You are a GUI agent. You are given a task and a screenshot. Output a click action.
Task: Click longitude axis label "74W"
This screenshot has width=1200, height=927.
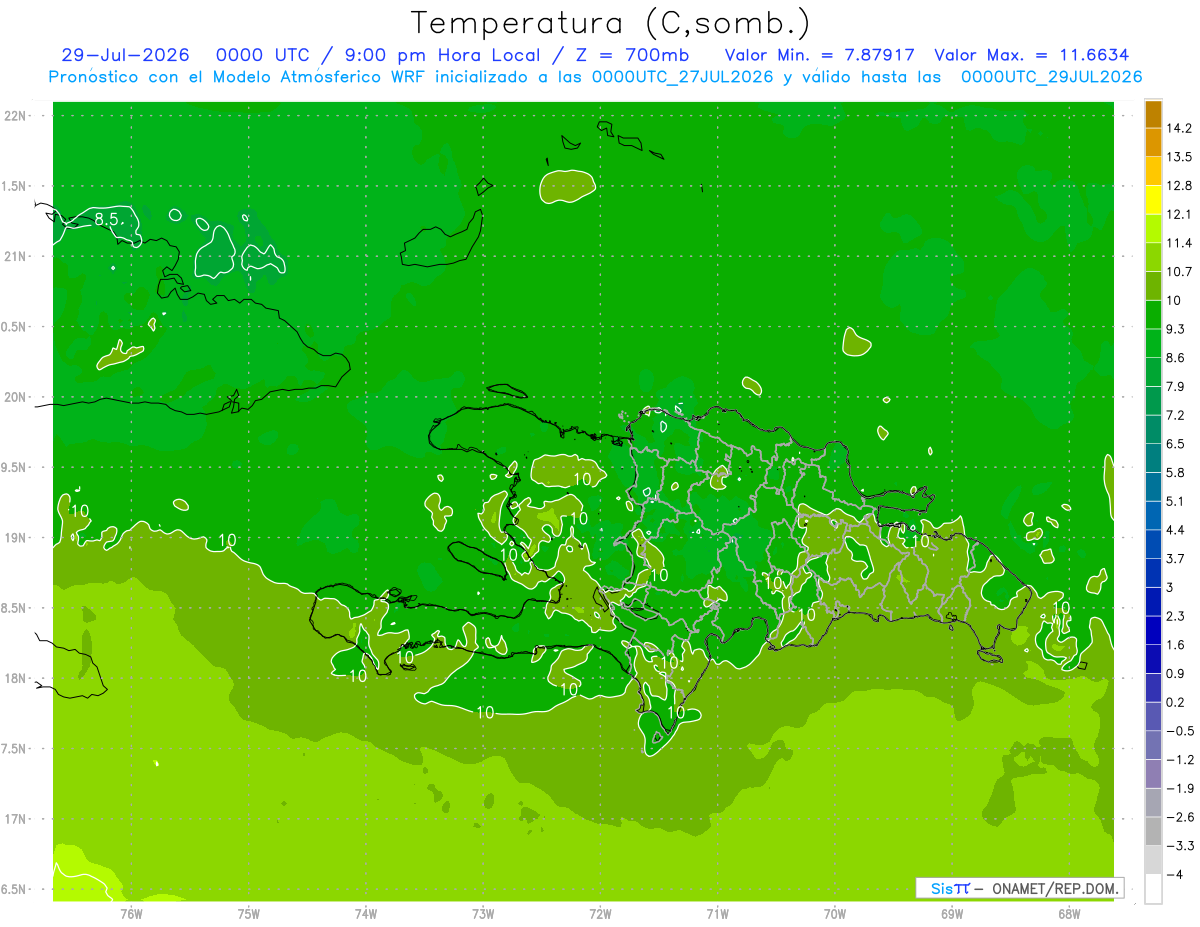click(x=366, y=914)
